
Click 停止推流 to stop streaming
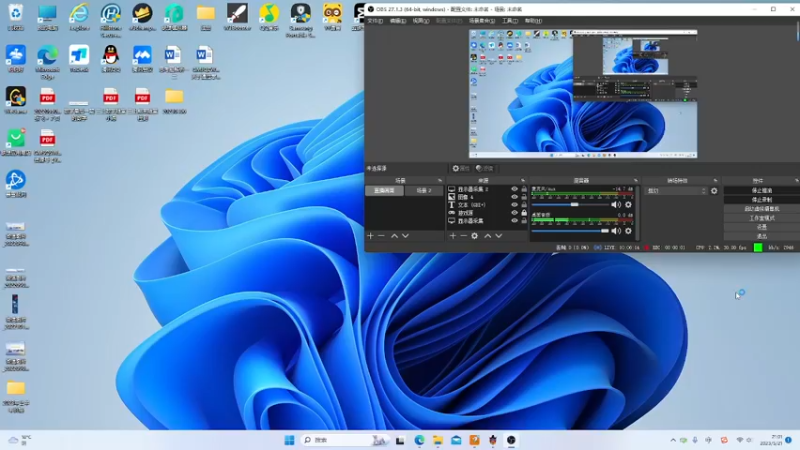(x=762, y=190)
